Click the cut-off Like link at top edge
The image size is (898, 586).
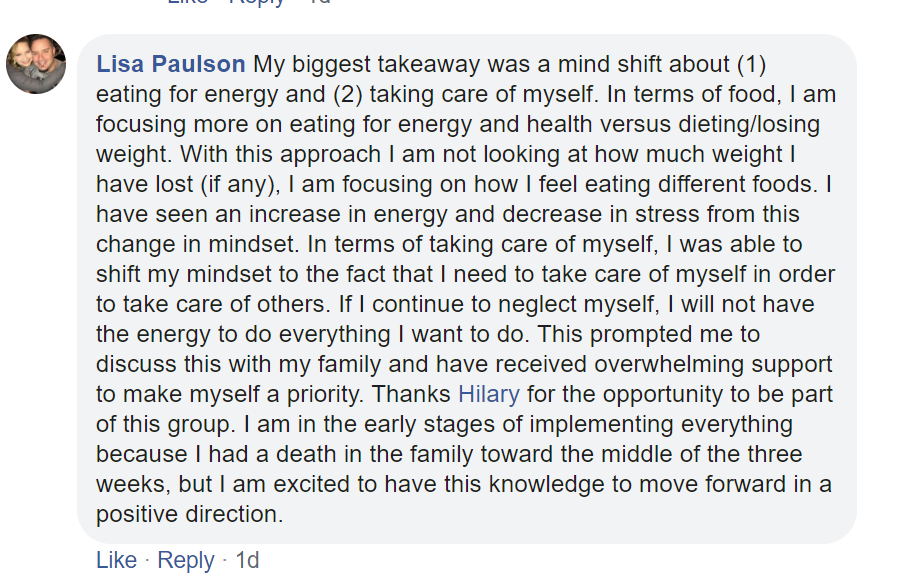click(x=187, y=2)
